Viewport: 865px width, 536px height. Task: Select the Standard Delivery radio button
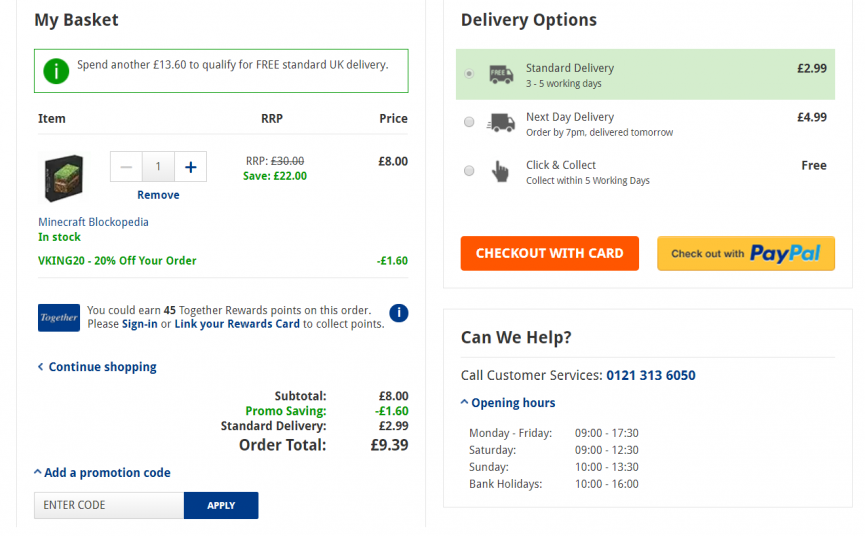click(469, 73)
